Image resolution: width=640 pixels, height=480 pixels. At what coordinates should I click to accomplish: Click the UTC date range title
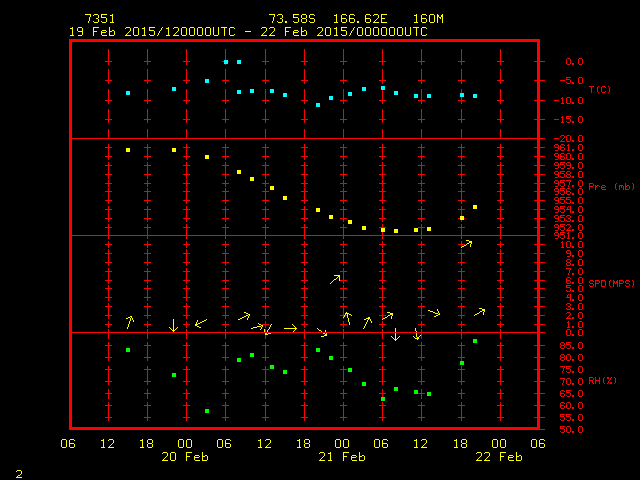click(248, 31)
